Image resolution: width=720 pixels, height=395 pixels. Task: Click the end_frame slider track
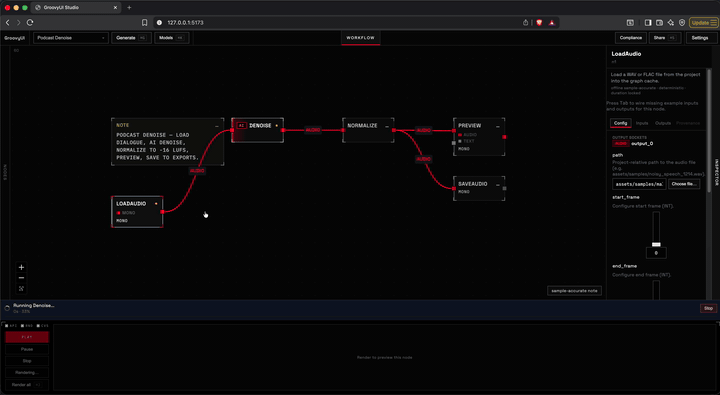point(656,290)
